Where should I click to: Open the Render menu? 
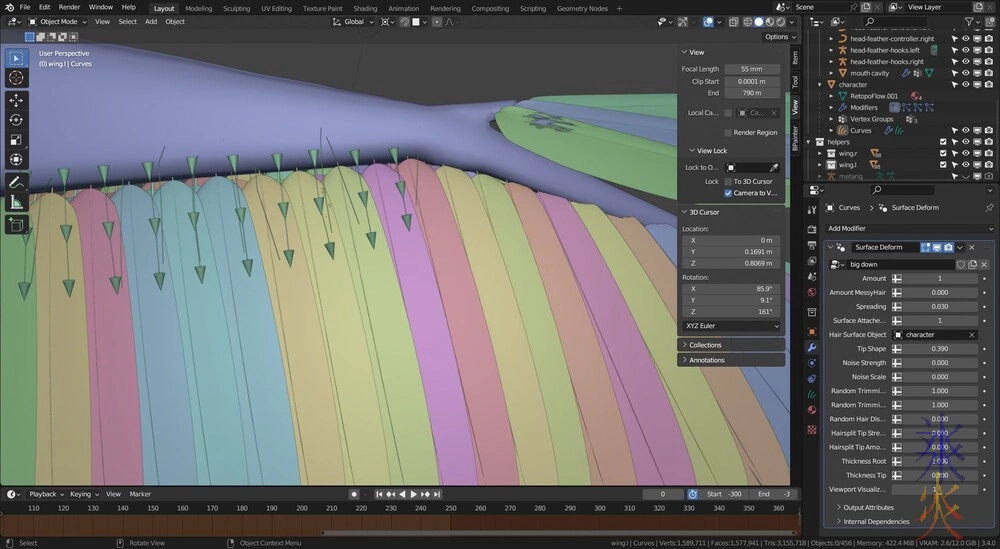tap(69, 7)
